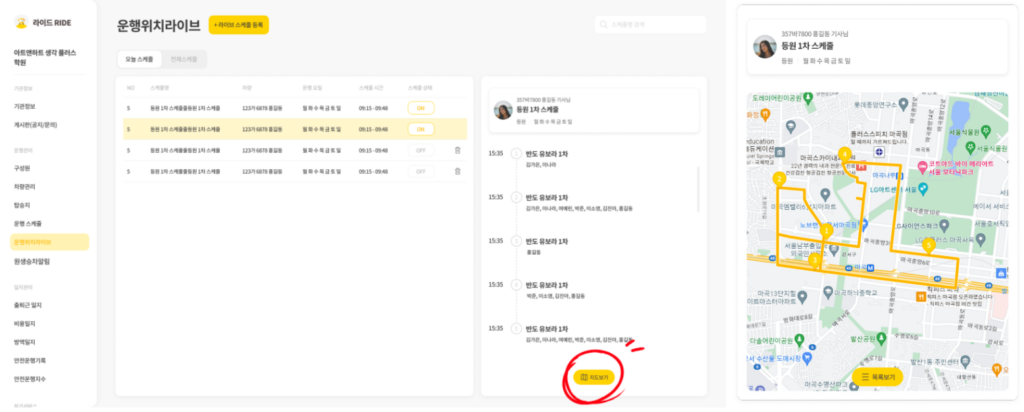
Task: Click the first stop circle on the timeline
Action: [516, 154]
